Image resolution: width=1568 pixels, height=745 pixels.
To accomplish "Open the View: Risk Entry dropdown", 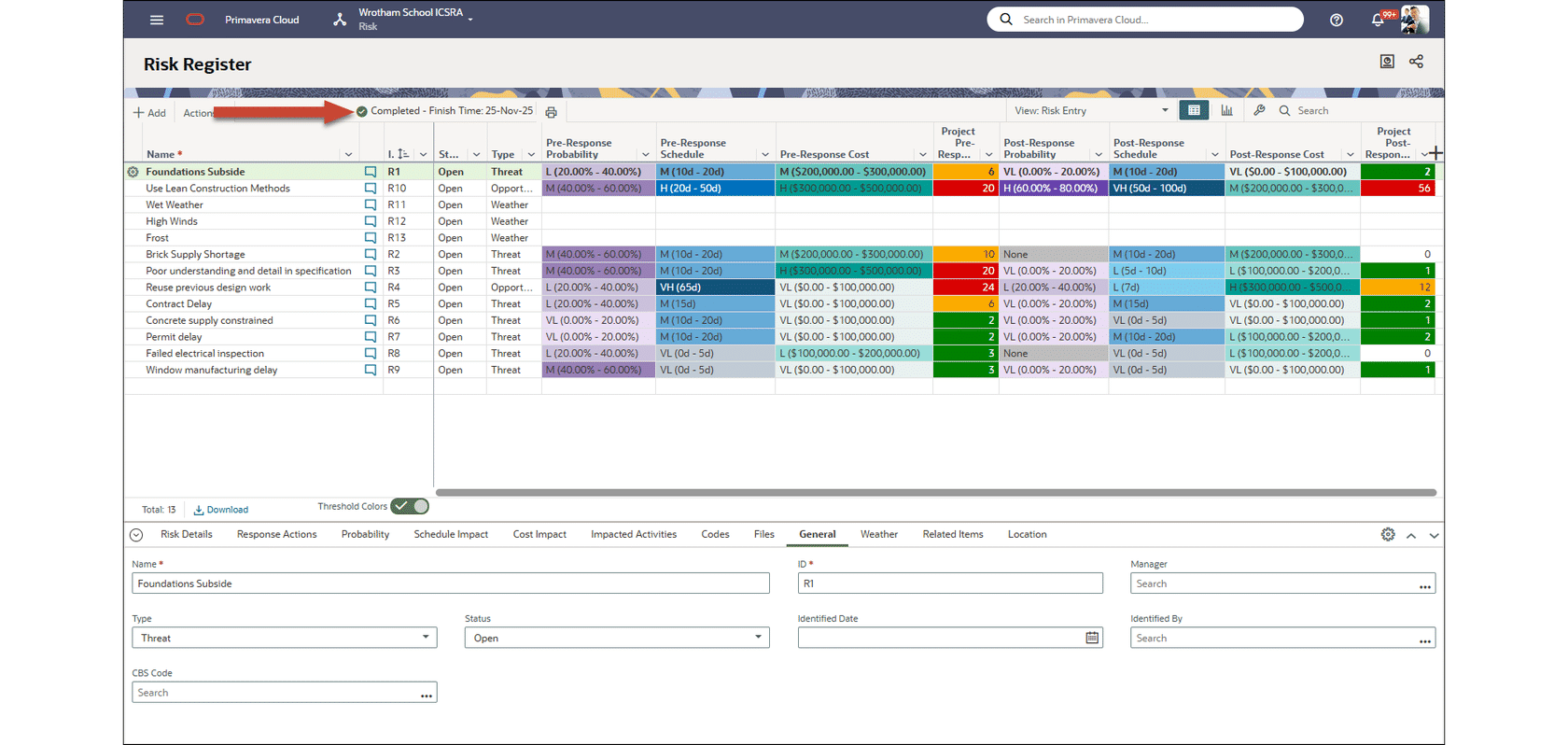I will click(x=1091, y=110).
